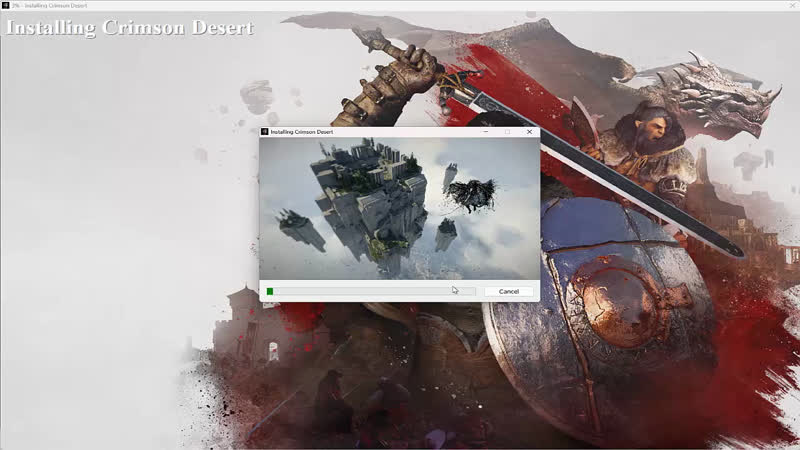Screen dimensions: 800x450
Task: Click the green progress block in the bar
Action: (x=270, y=291)
